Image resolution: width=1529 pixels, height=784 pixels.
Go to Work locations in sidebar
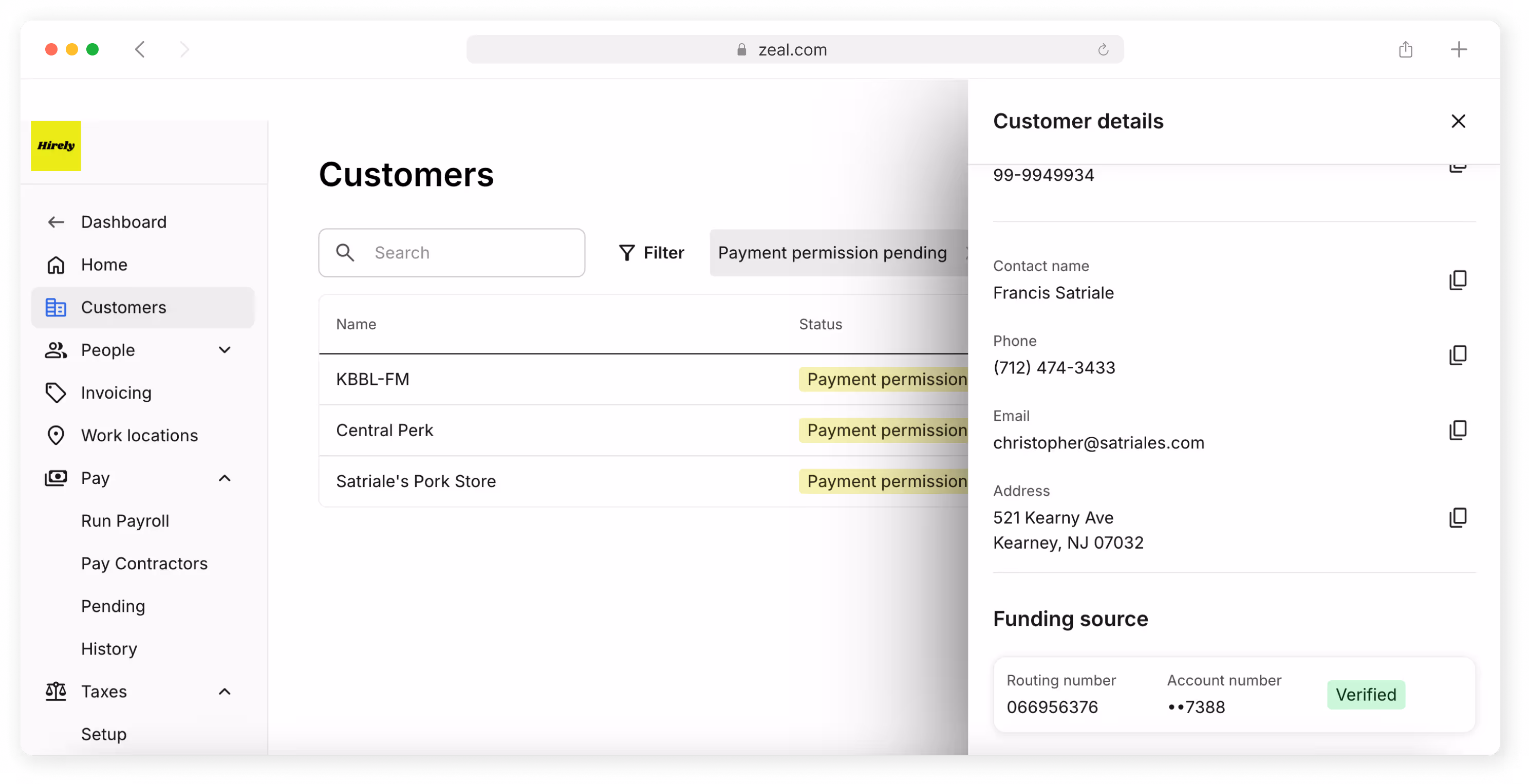(x=139, y=436)
